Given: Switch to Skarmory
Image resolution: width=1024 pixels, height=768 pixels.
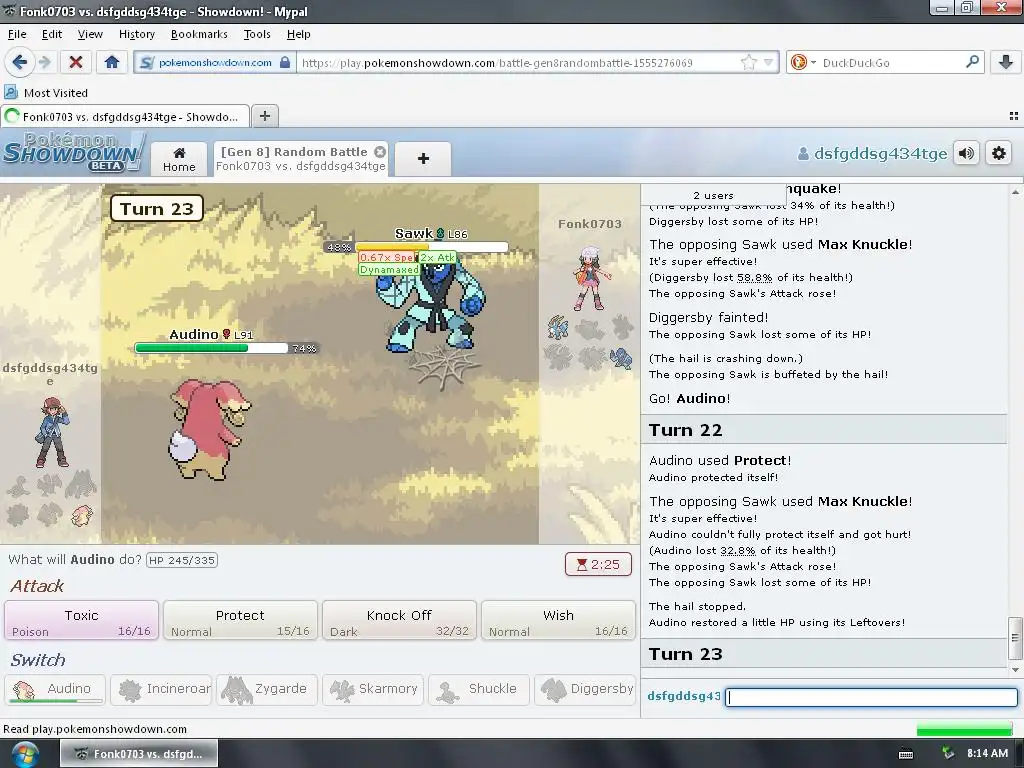Looking at the screenshot, I should (x=373, y=690).
